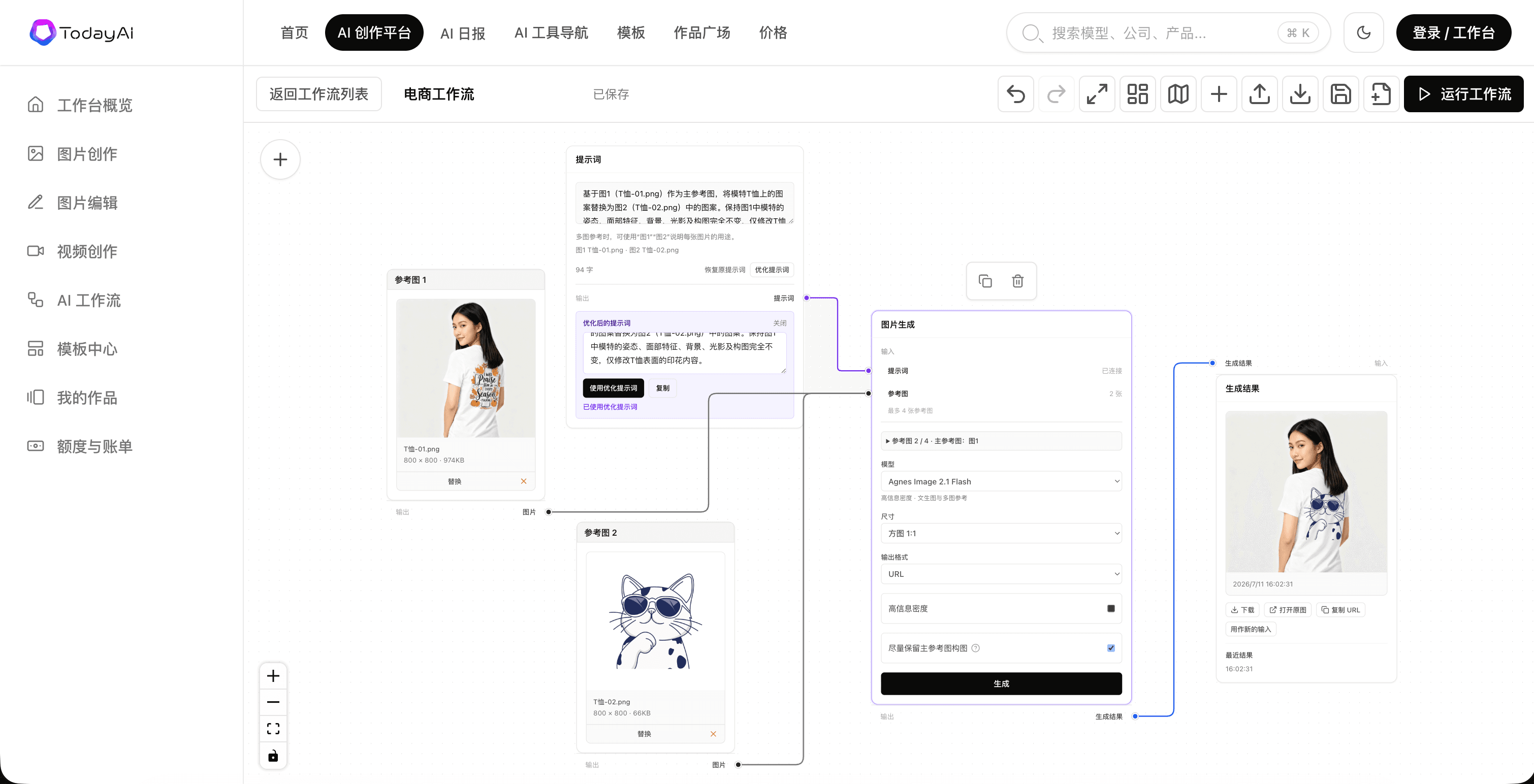The height and width of the screenshot is (784, 1534).
Task: Toggle fullscreen expand icon in toolbar
Action: click(x=1097, y=94)
